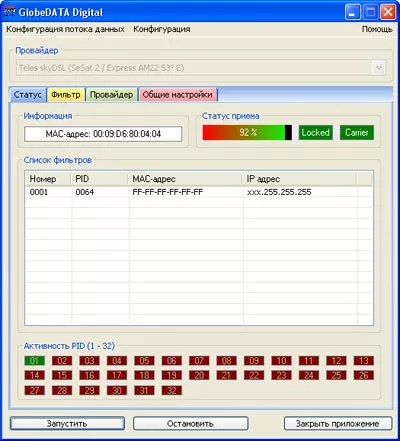Click PID activity indicator 01

(x=34, y=361)
